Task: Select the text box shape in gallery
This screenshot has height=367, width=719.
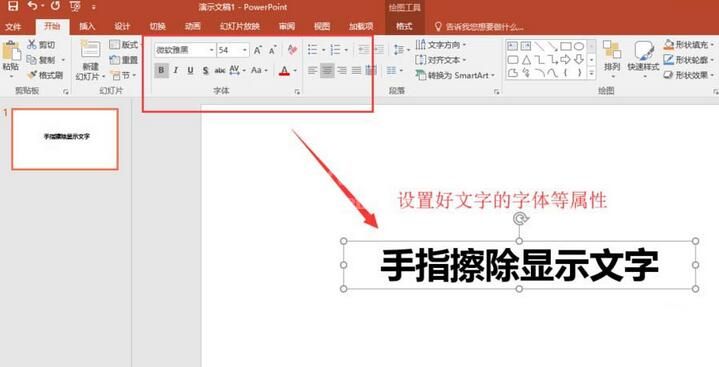Action: point(513,46)
